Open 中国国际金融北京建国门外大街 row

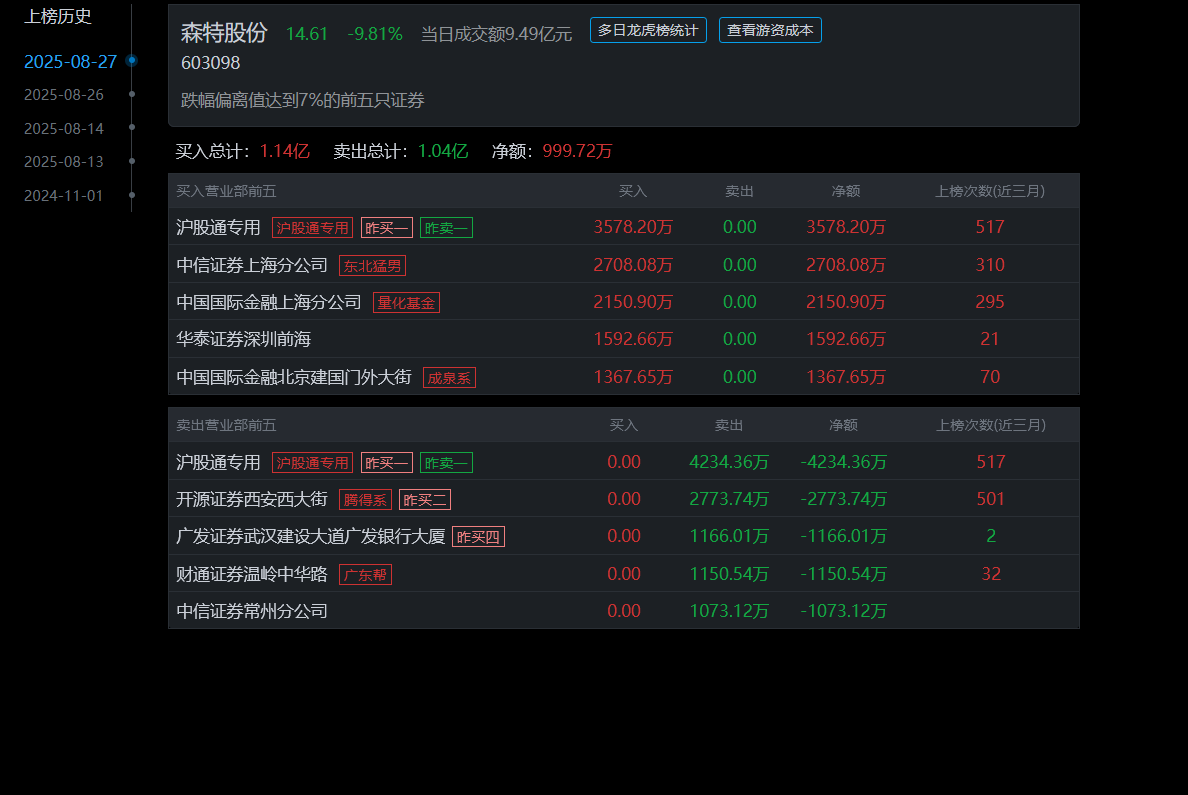pyautogui.click(x=624, y=377)
